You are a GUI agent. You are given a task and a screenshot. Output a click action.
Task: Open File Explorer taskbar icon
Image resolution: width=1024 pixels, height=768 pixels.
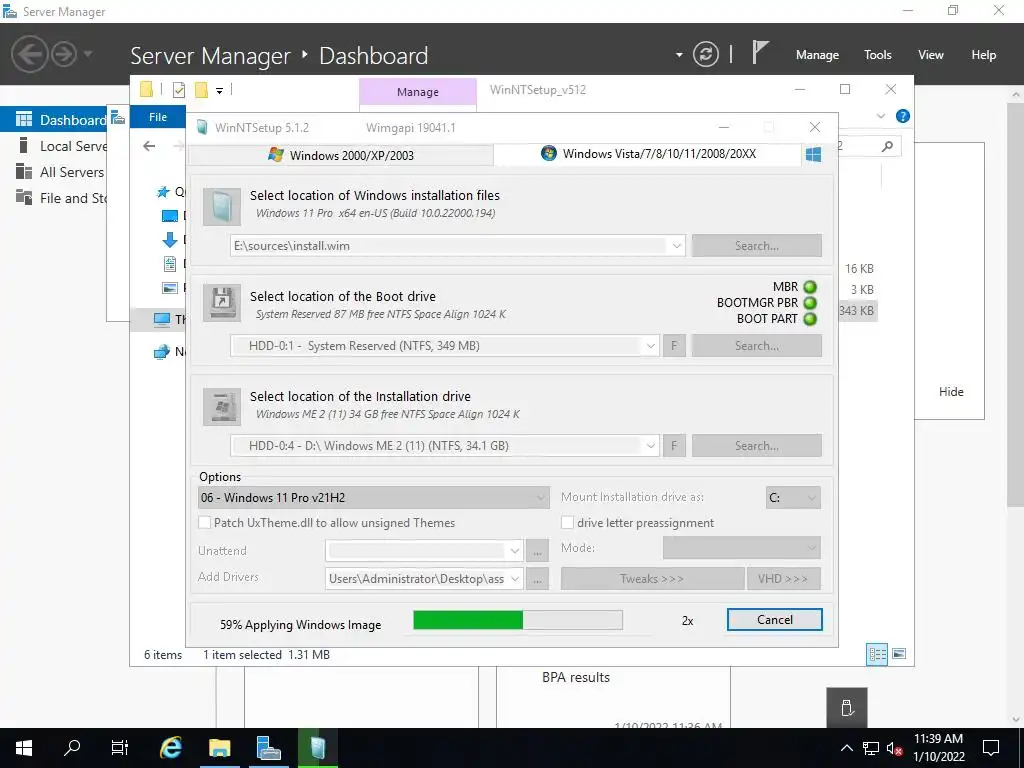click(x=219, y=748)
